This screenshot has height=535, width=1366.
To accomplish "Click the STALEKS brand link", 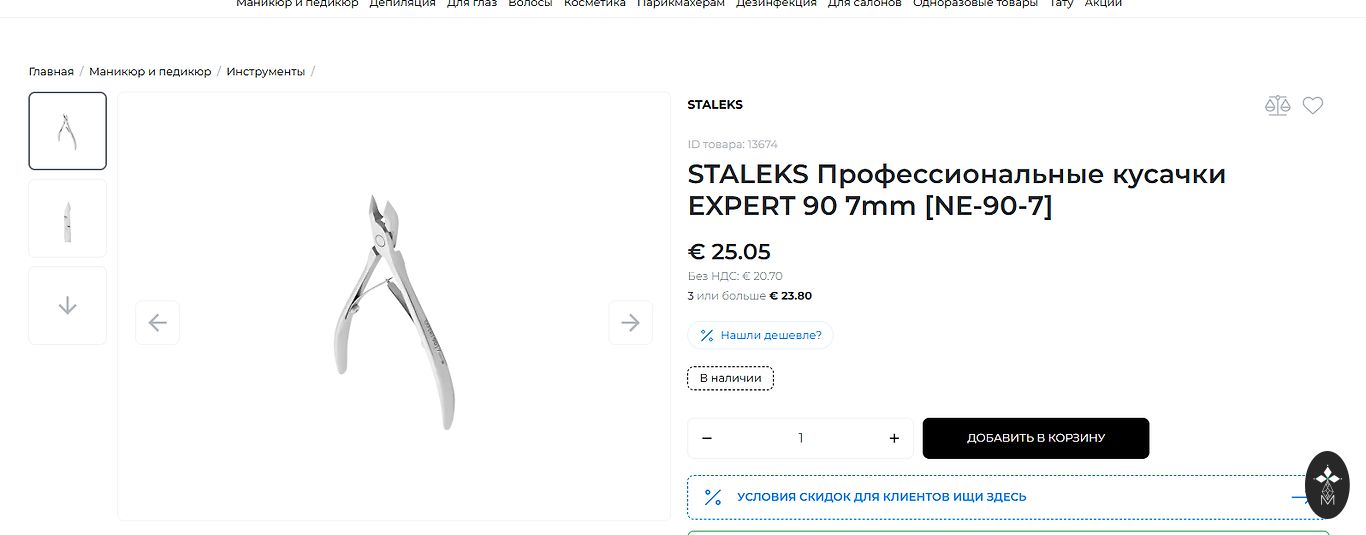I will pos(715,104).
